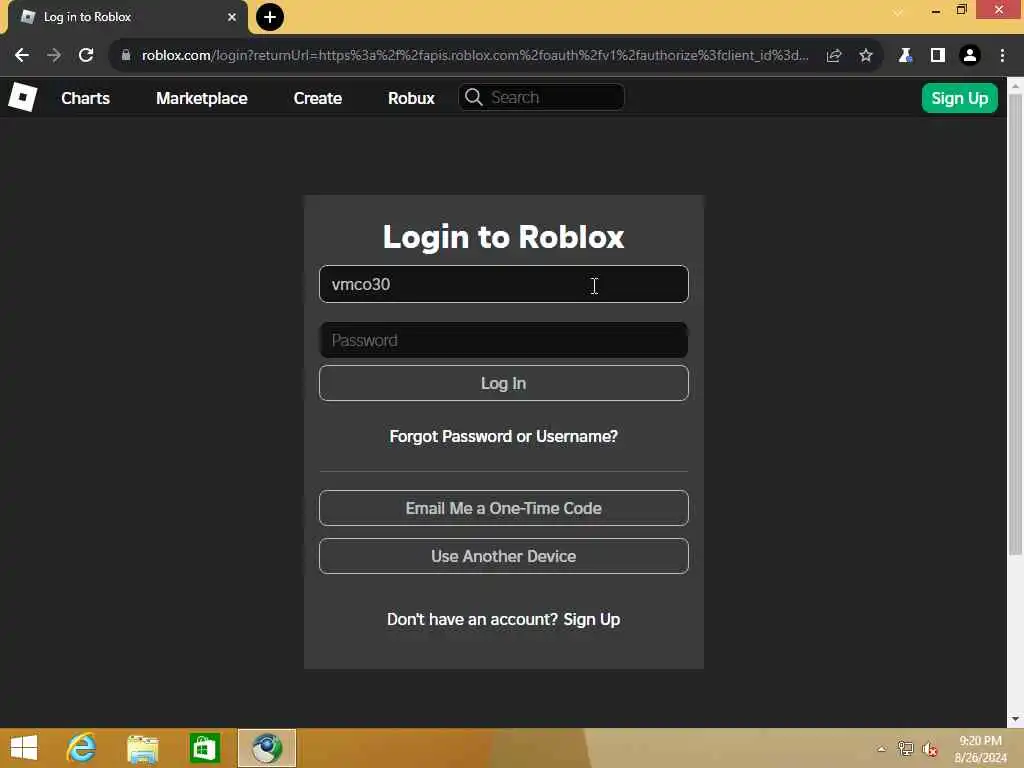1024x768 pixels.
Task: Open the Windows Store taskbar icon
Action: pos(204,748)
